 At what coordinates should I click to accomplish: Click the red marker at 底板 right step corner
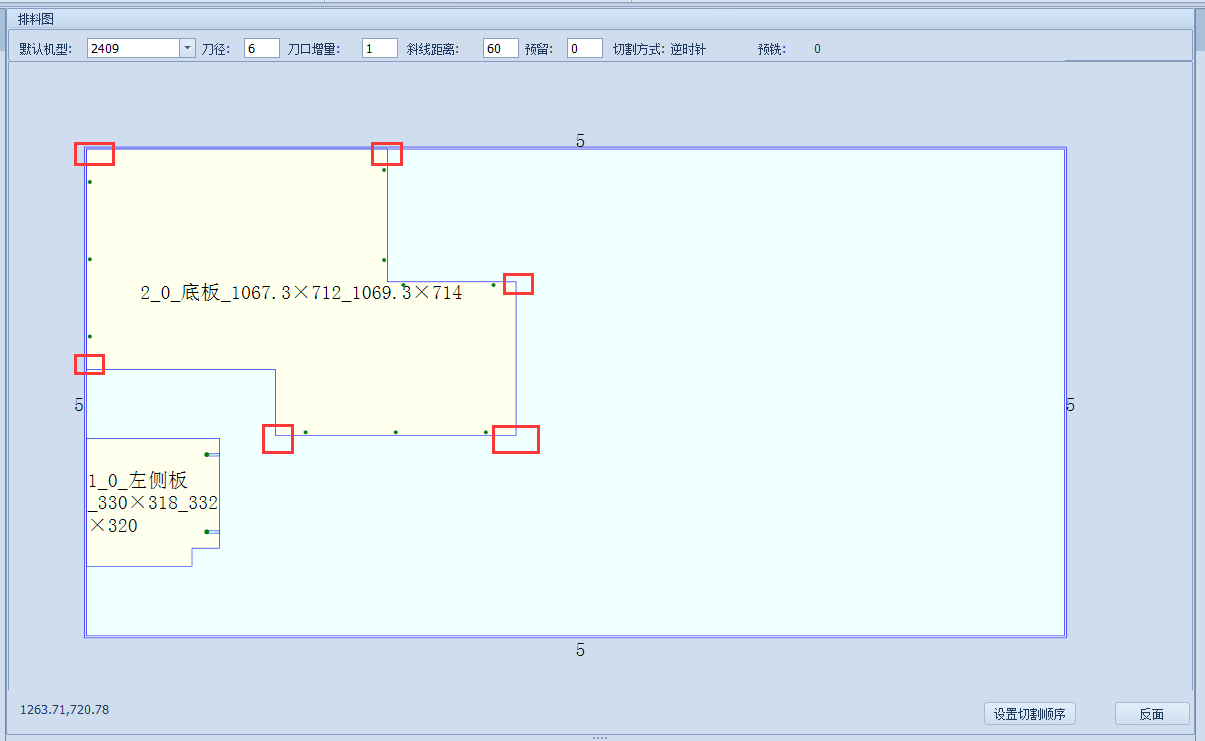point(518,284)
